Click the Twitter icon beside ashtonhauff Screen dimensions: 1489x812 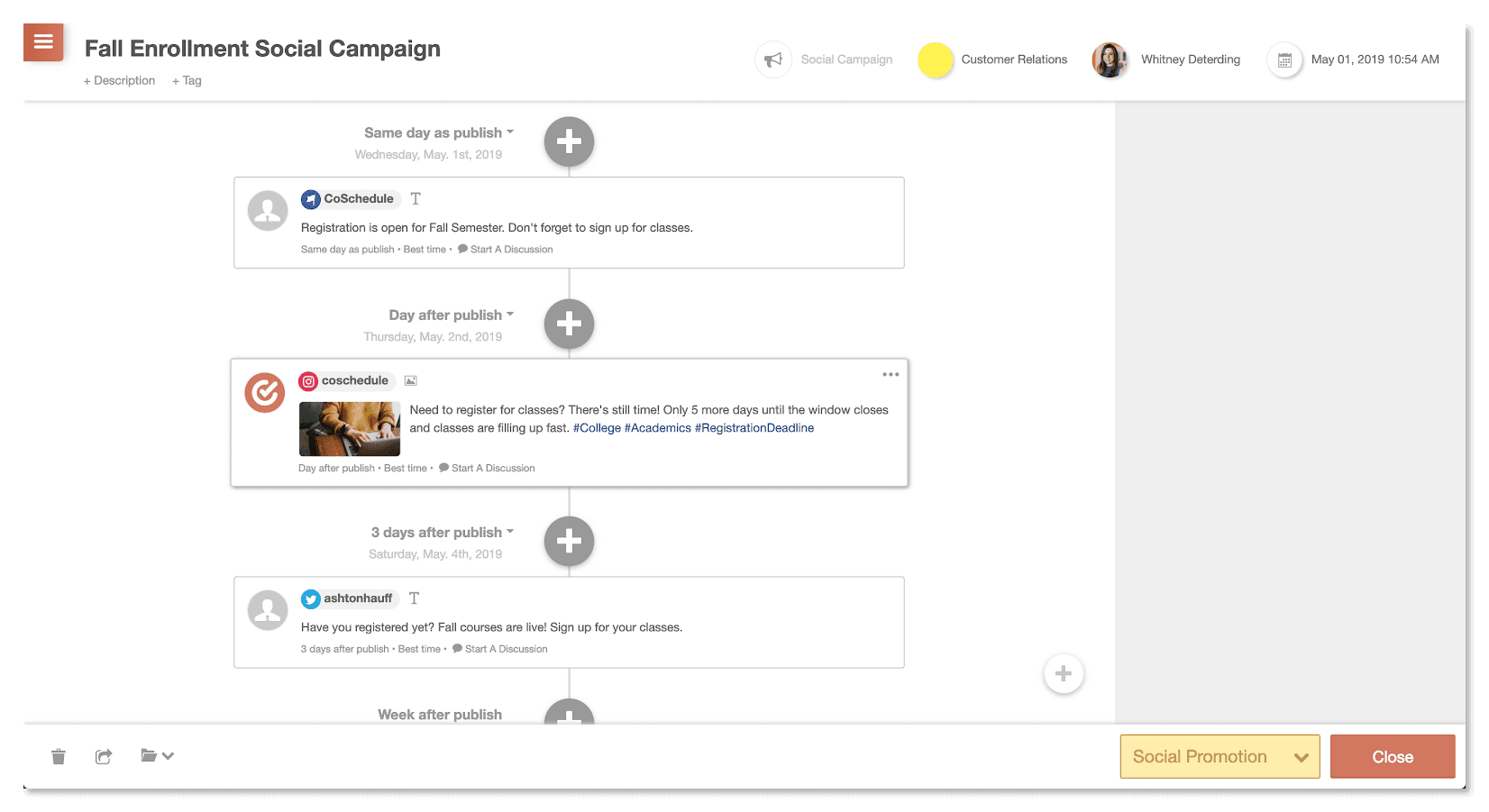pos(310,598)
